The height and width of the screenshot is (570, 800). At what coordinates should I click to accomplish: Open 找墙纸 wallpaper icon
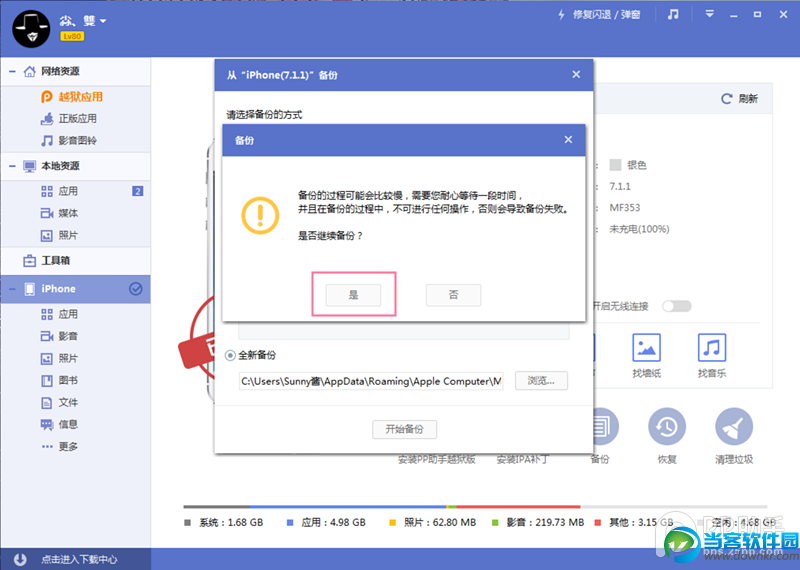[646, 348]
